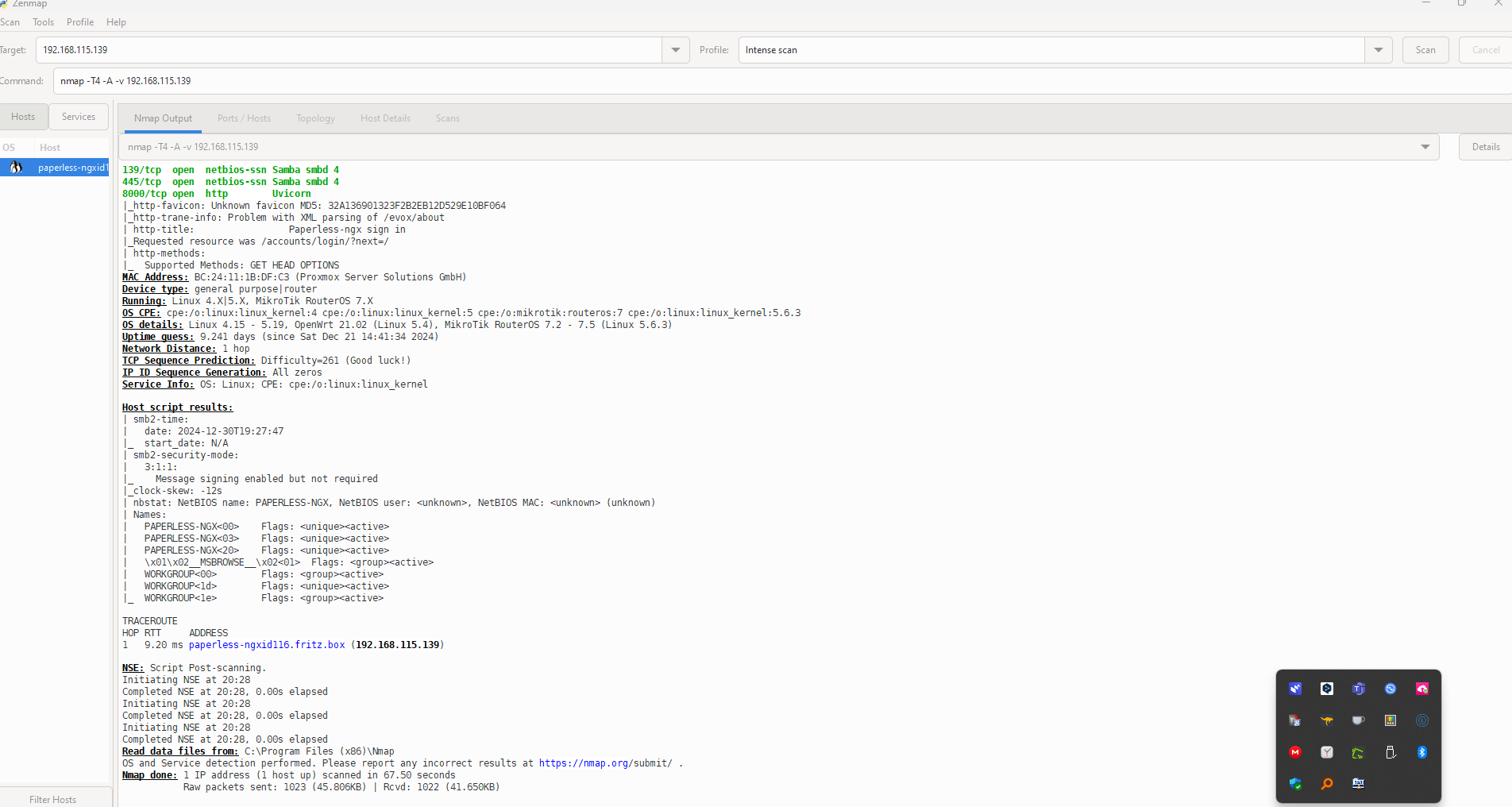Open Microsoft Teams tray icon
The width and height of the screenshot is (1512, 807).
pos(1359,689)
